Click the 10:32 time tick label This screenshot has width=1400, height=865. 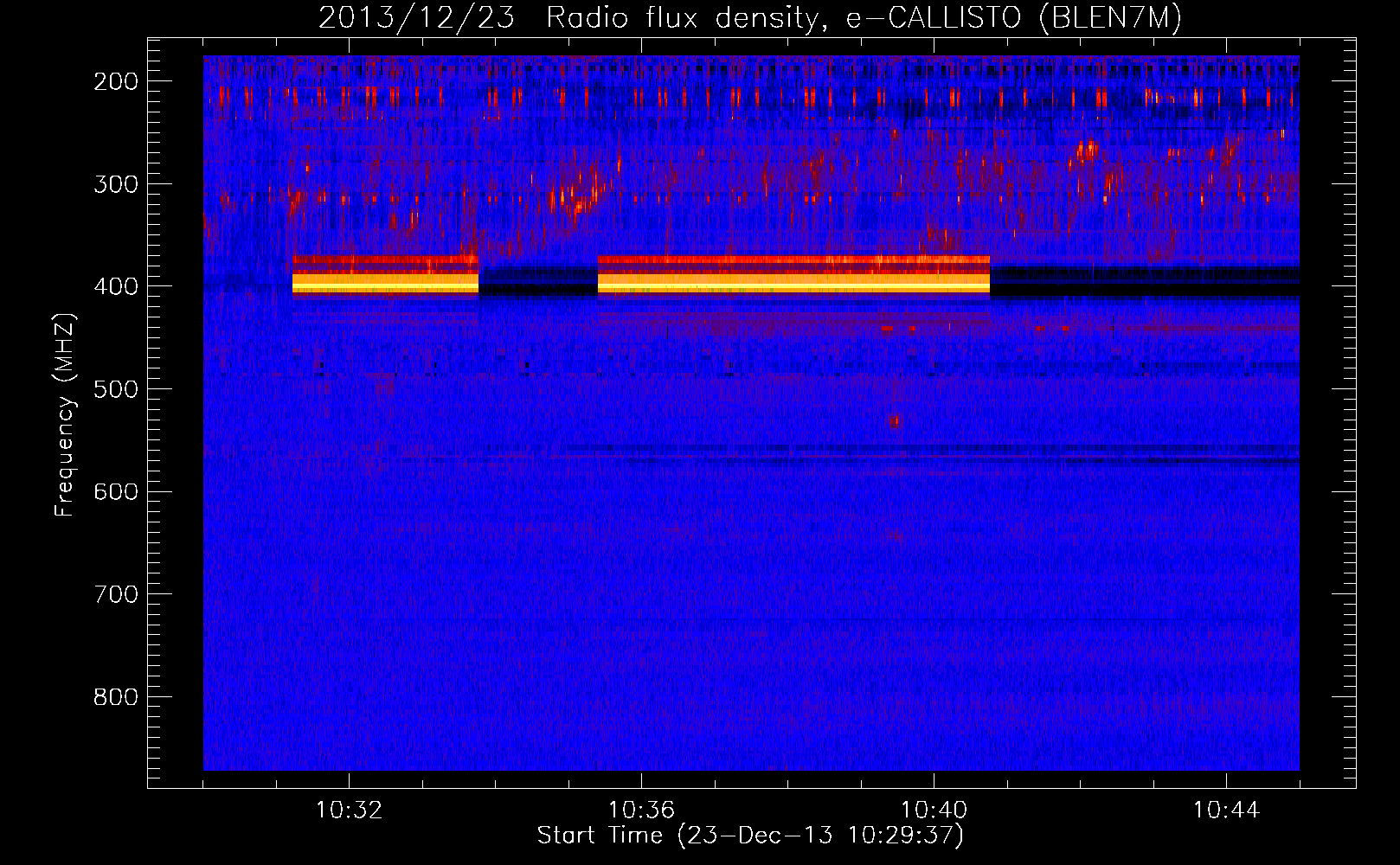pos(349,811)
